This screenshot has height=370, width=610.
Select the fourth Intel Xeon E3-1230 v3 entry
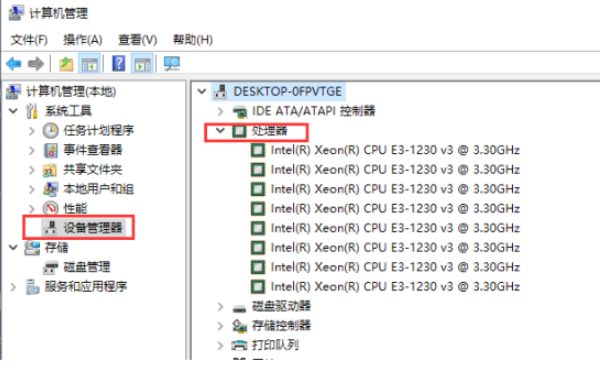coord(395,209)
